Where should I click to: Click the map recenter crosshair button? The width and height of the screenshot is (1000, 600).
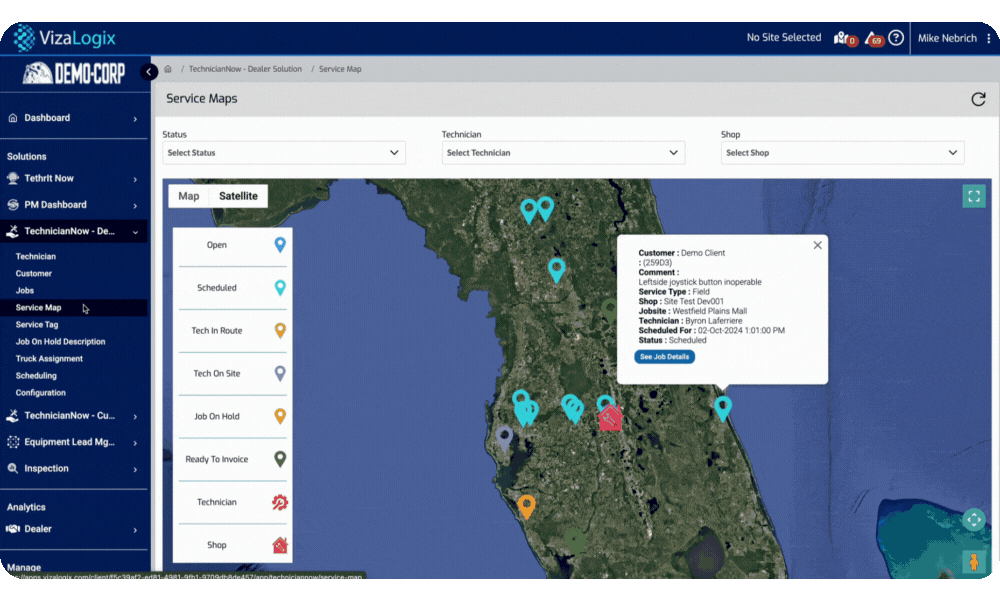point(974,520)
